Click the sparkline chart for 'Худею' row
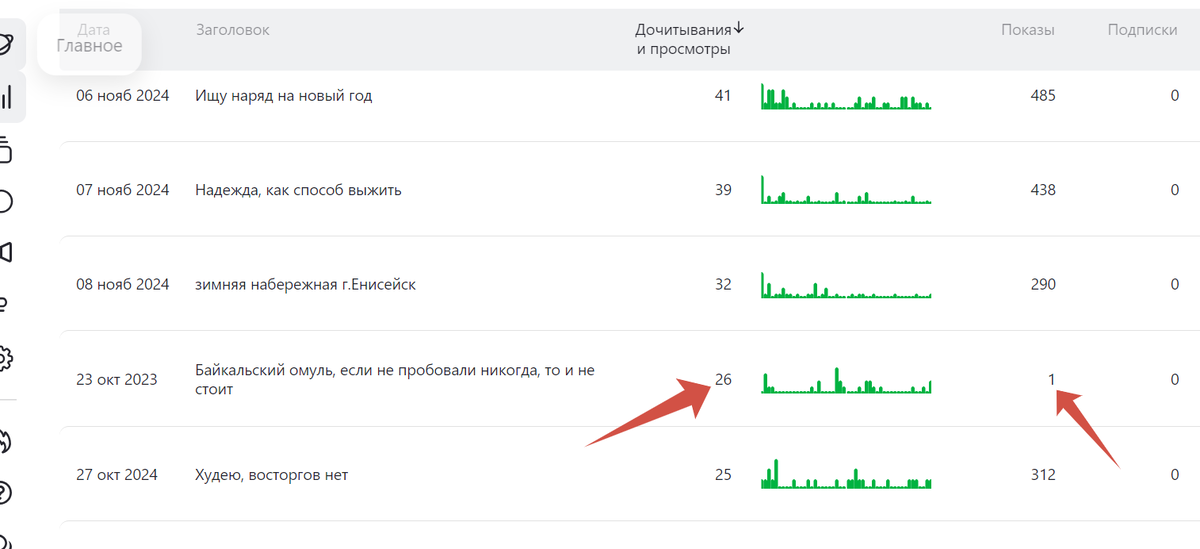This screenshot has height=549, width=1200. pyautogui.click(x=846, y=474)
